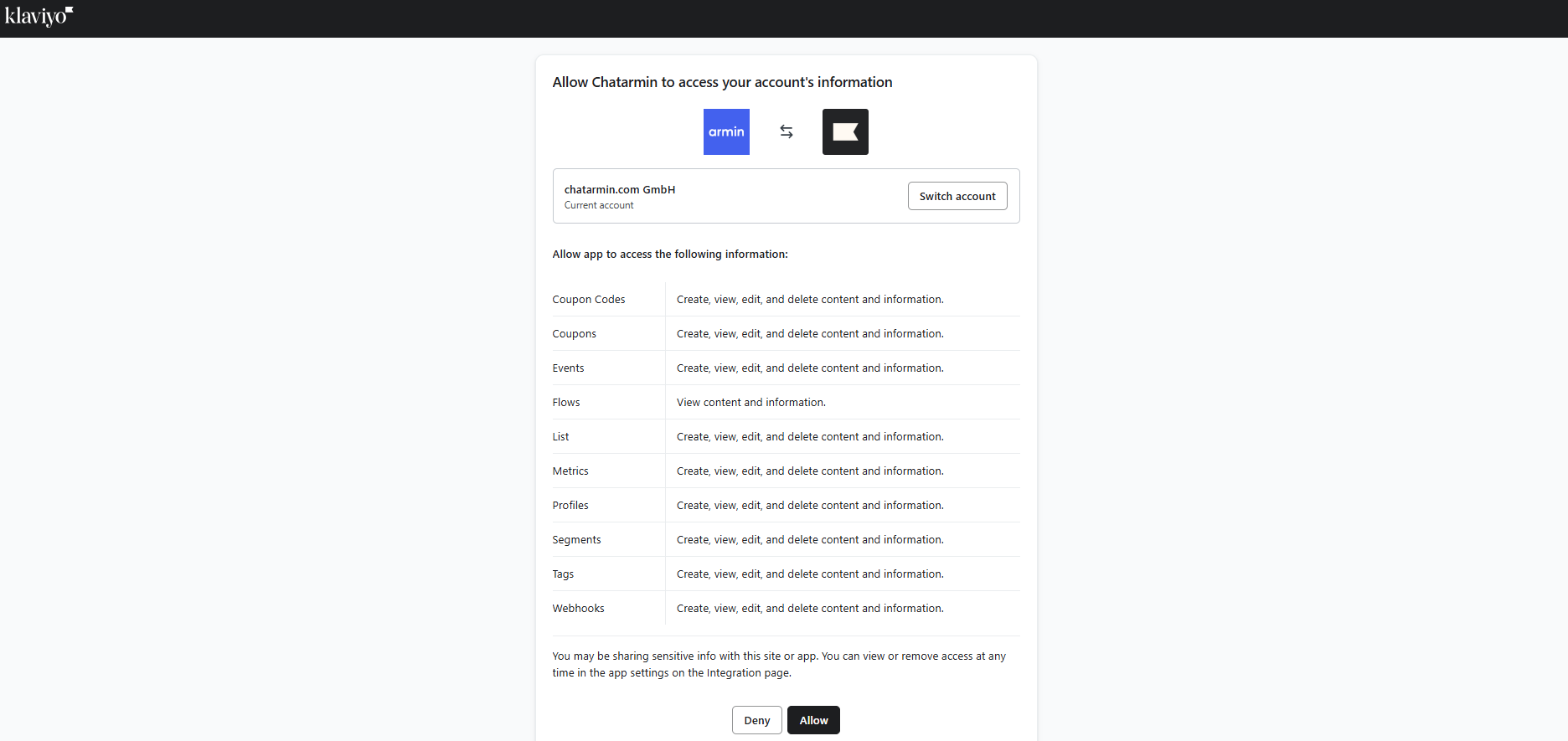Viewport: 1568px width, 741px height.
Task: Click the Segments scope label
Action: [576, 539]
